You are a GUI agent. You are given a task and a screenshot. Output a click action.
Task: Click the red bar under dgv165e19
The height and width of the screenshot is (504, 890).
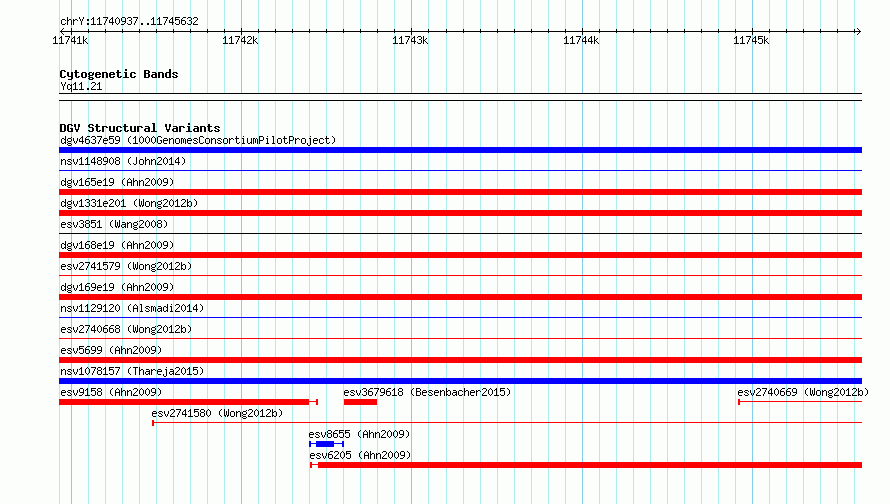coord(460,192)
